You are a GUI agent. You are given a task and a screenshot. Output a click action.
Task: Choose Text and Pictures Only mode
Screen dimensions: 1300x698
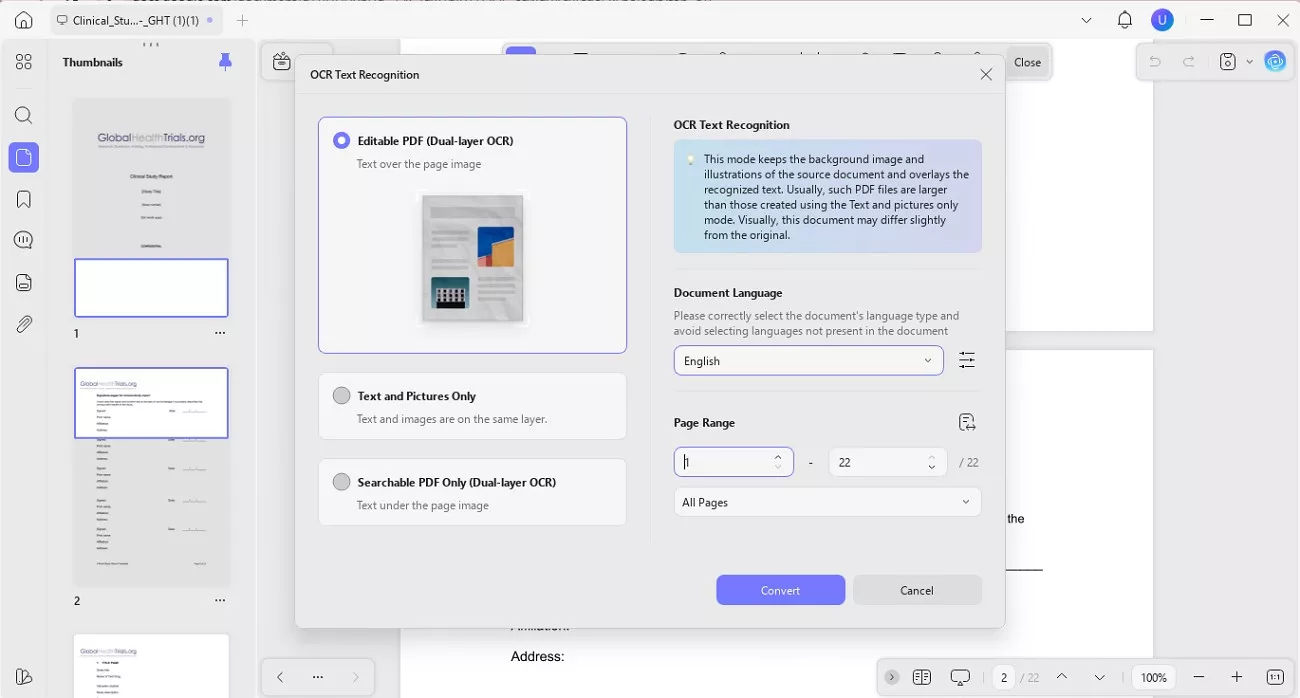pos(341,395)
